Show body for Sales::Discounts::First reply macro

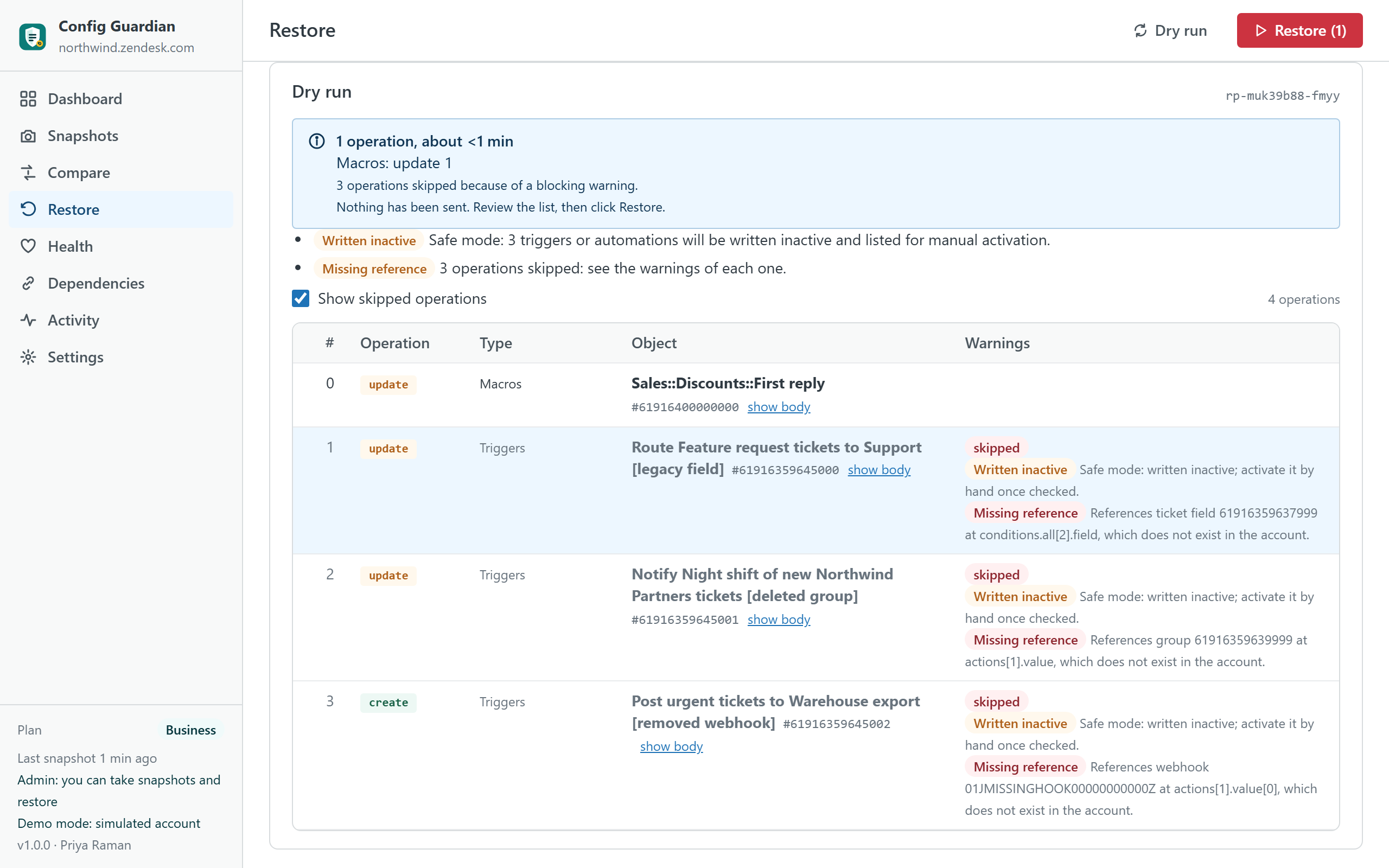click(x=778, y=407)
